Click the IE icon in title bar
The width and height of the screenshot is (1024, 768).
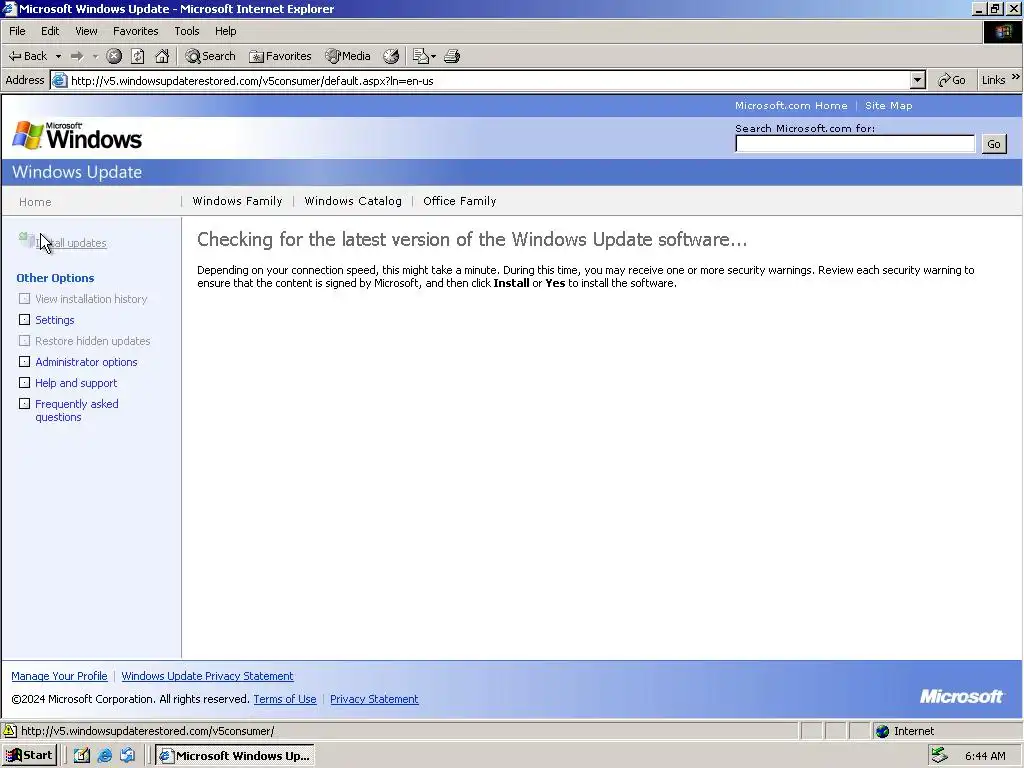[9, 8]
